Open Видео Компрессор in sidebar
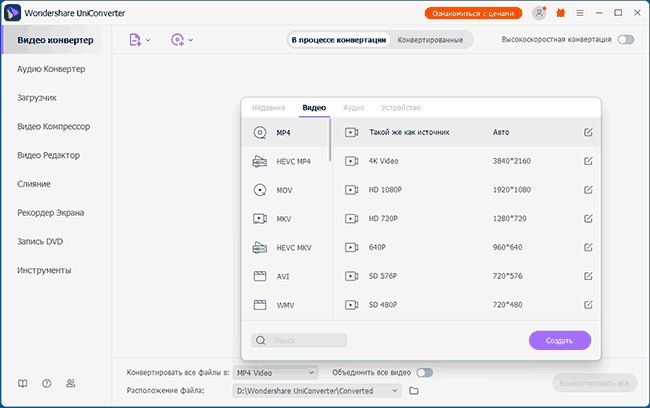The height and width of the screenshot is (408, 650). 53,126
